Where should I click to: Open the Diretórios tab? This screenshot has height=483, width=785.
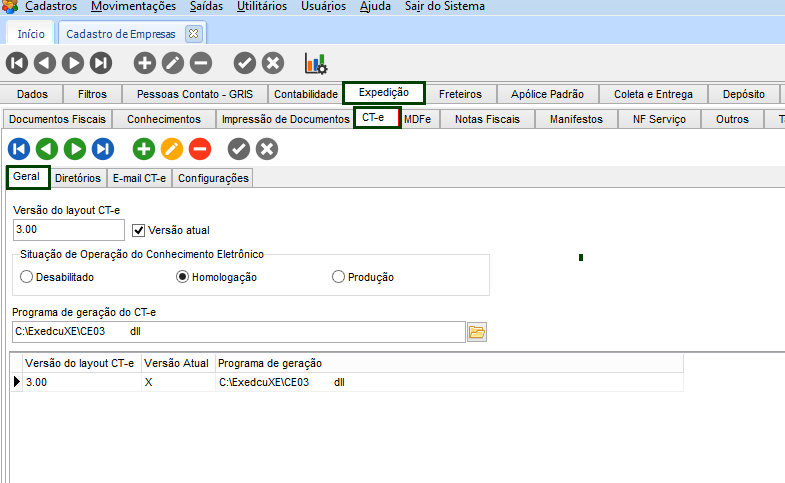(x=78, y=178)
